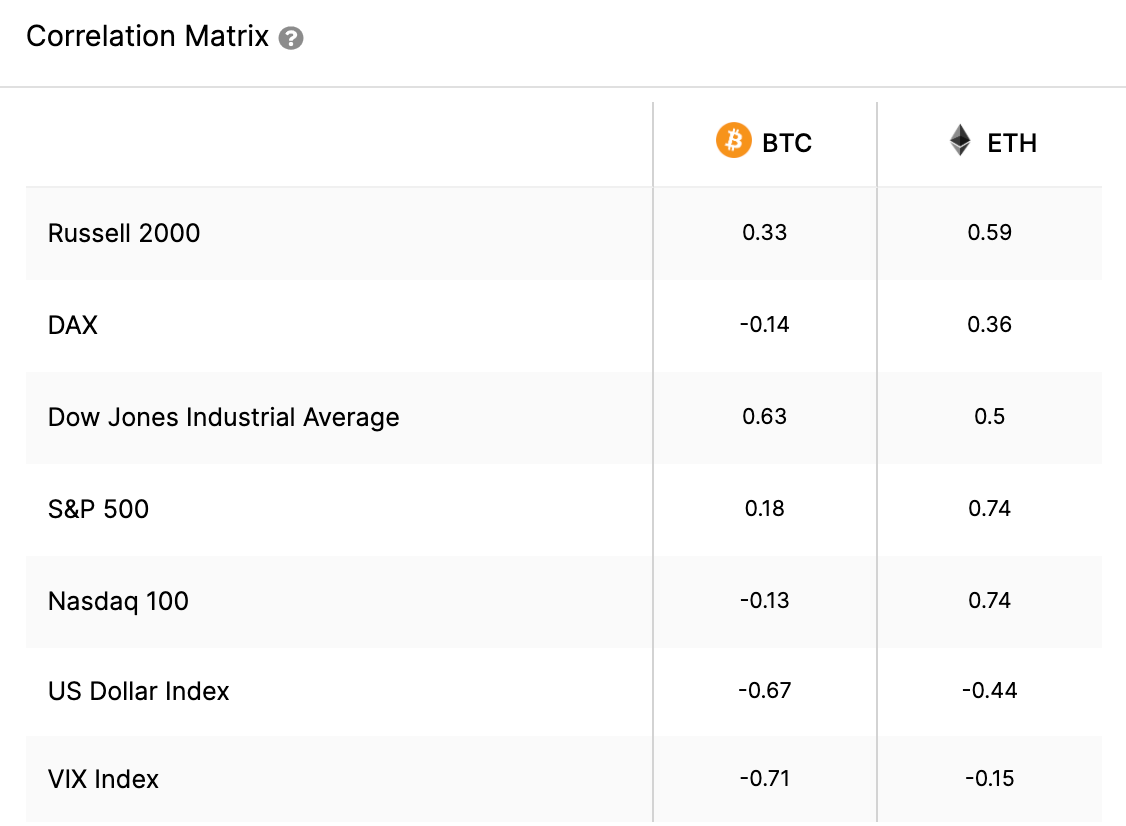Click the Correlation Matrix title
The height and width of the screenshot is (826, 1126).
(148, 37)
